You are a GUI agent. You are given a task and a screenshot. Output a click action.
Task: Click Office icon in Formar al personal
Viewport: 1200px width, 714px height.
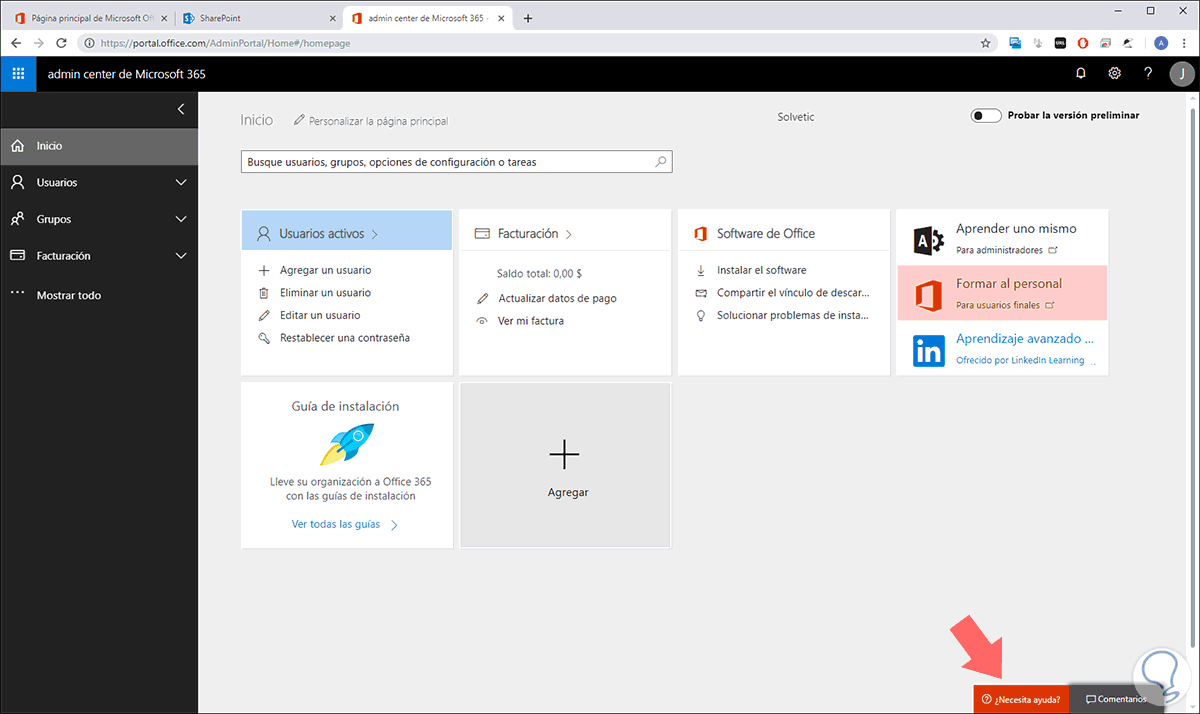point(930,295)
